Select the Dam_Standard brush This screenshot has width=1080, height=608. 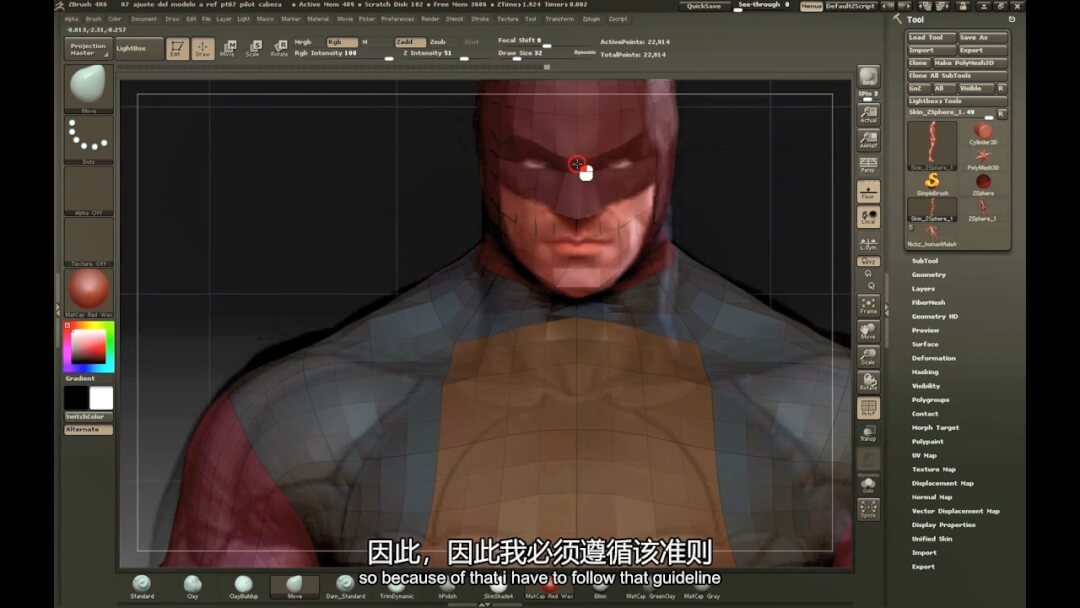[345, 587]
